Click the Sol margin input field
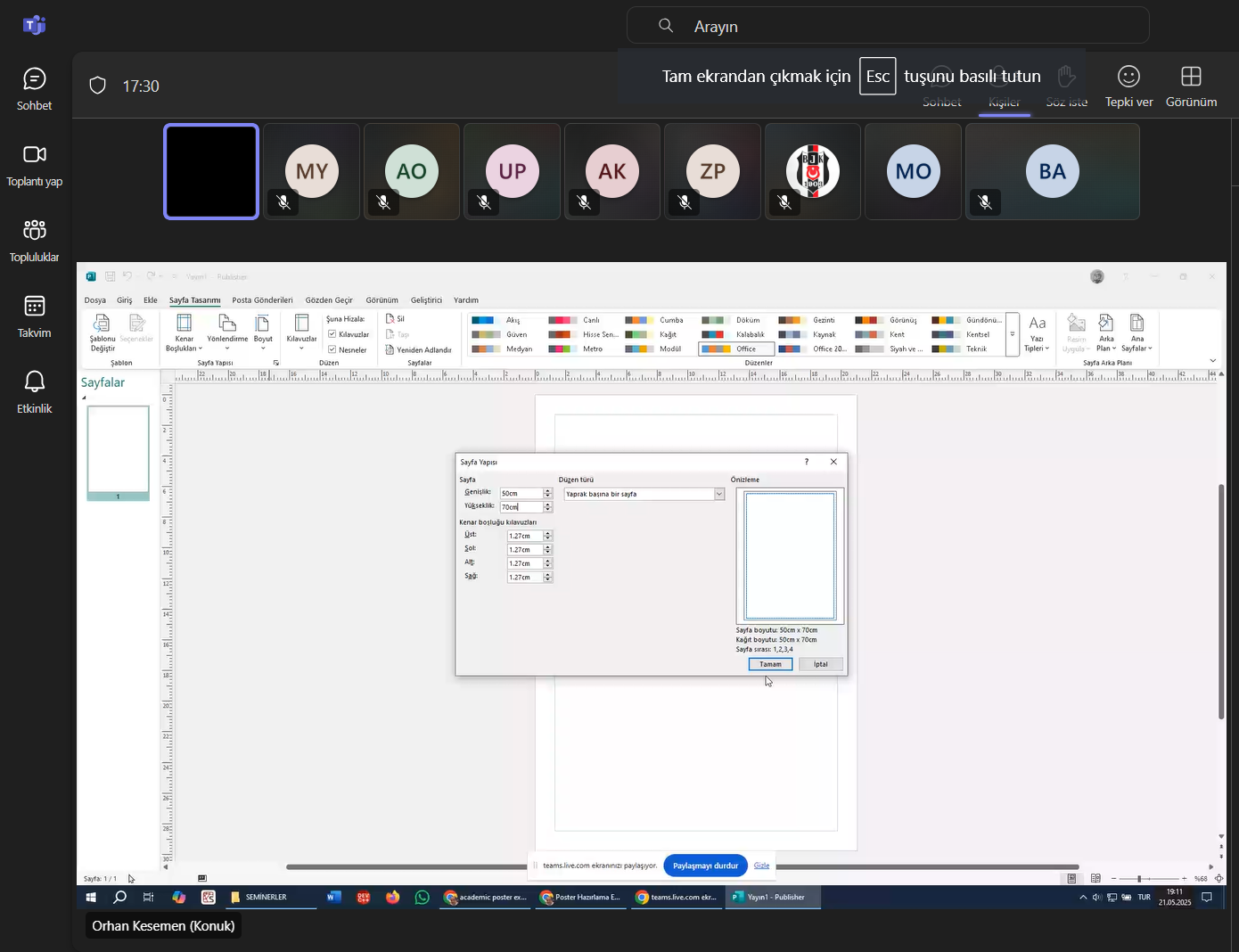1239x952 pixels. point(524,550)
